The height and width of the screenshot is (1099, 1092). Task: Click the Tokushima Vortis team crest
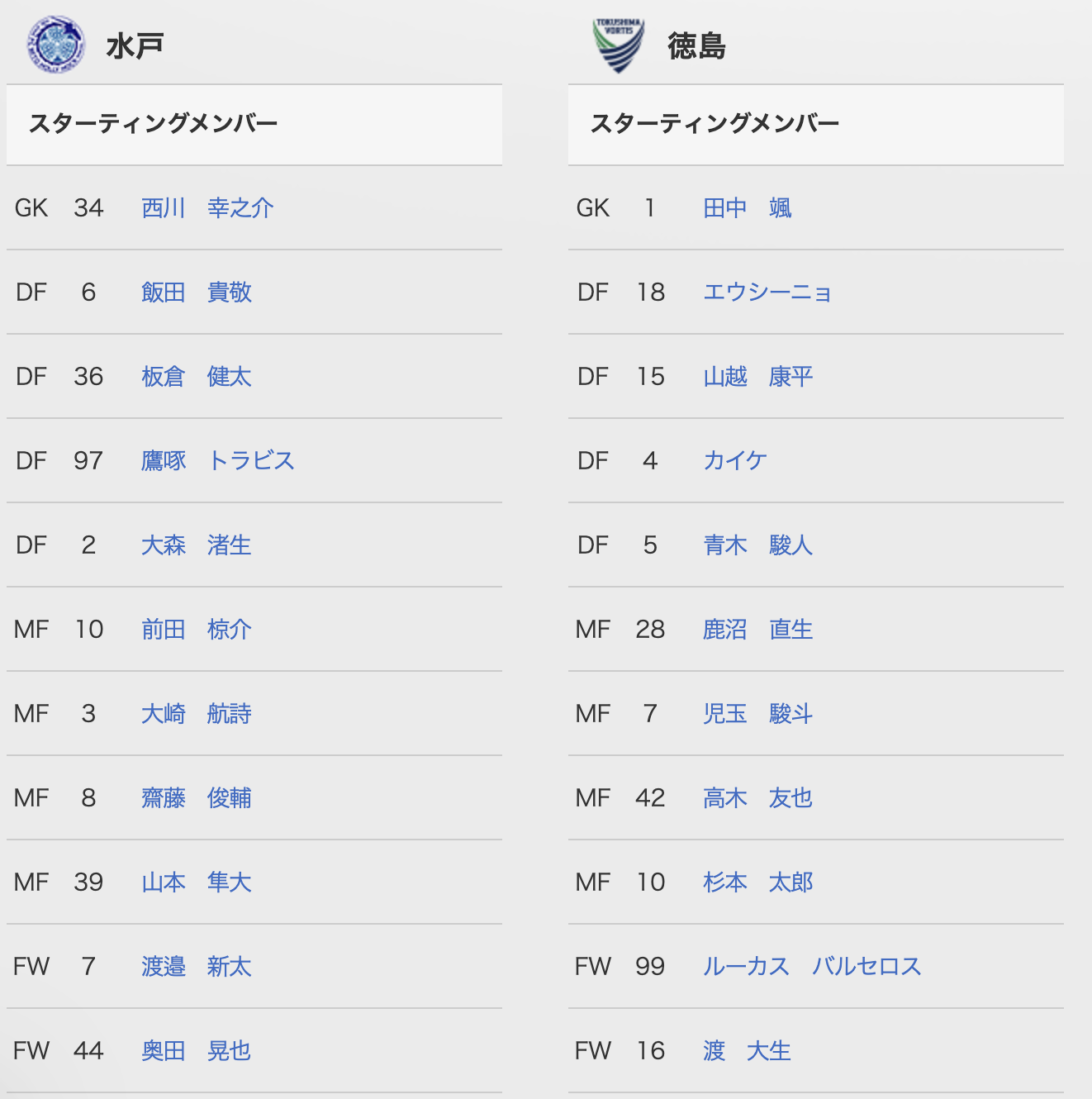coord(619,45)
